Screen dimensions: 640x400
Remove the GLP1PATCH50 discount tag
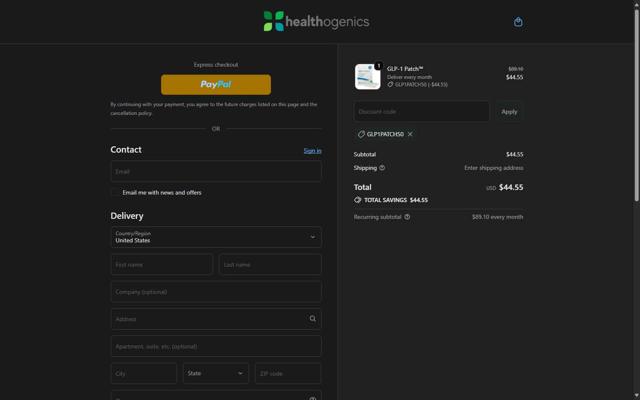click(x=410, y=134)
